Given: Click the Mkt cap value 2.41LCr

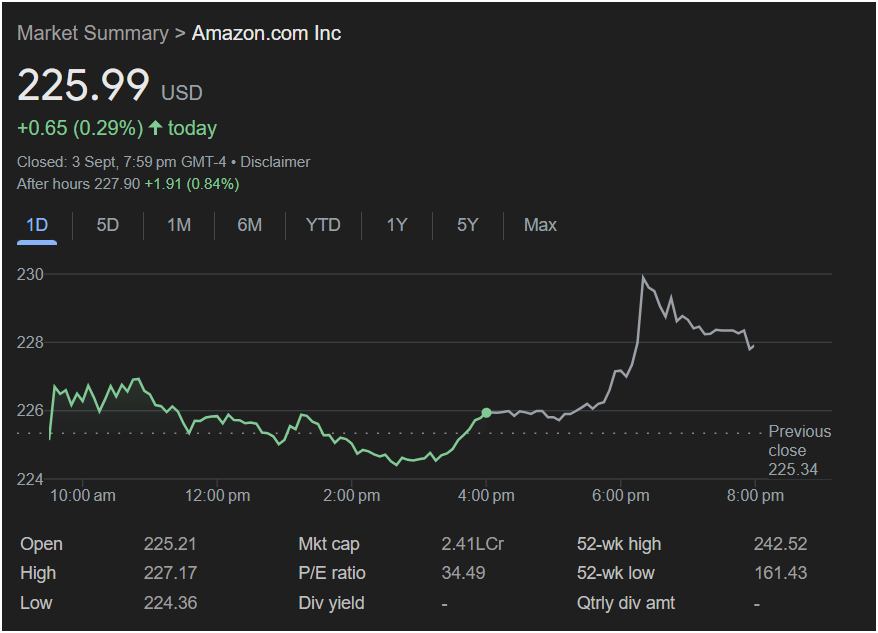Looking at the screenshot, I should (x=473, y=544).
